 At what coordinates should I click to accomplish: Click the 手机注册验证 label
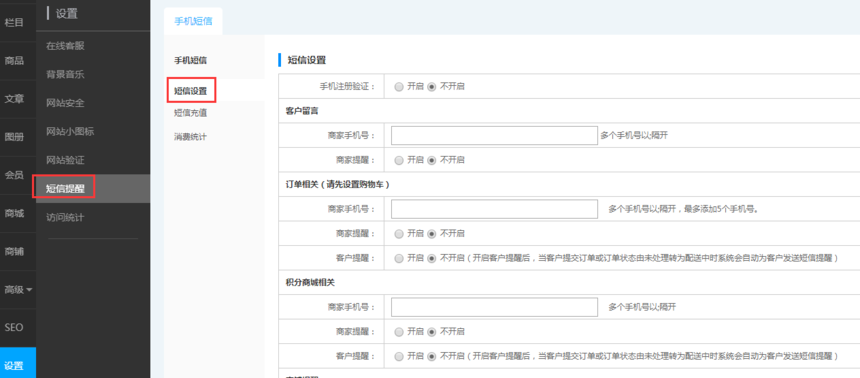point(348,87)
